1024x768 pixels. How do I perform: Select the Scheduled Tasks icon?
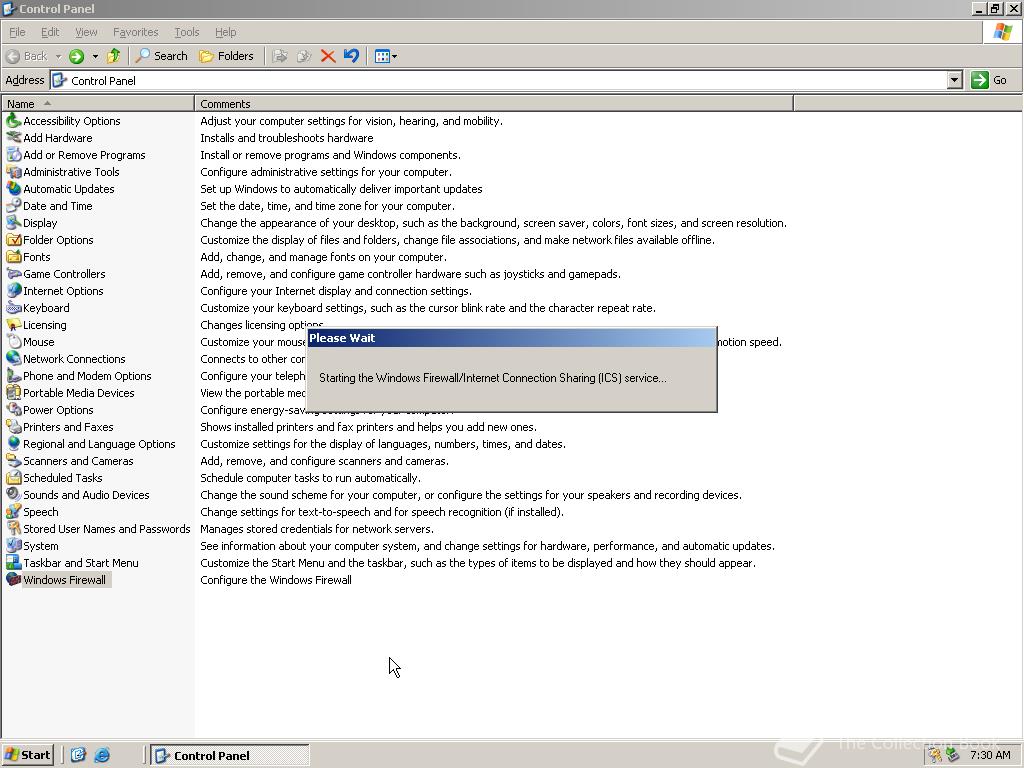click(x=13, y=477)
